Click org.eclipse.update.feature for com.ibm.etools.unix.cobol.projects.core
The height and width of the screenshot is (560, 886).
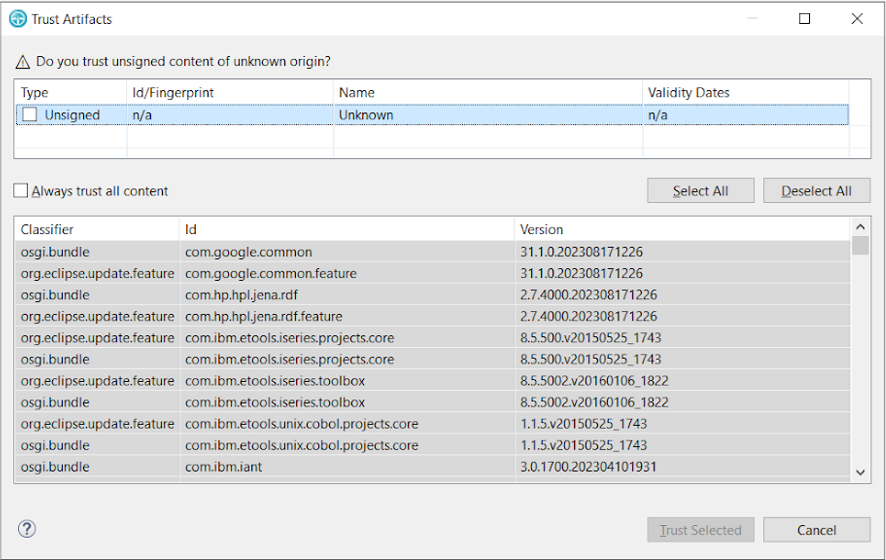point(97,424)
